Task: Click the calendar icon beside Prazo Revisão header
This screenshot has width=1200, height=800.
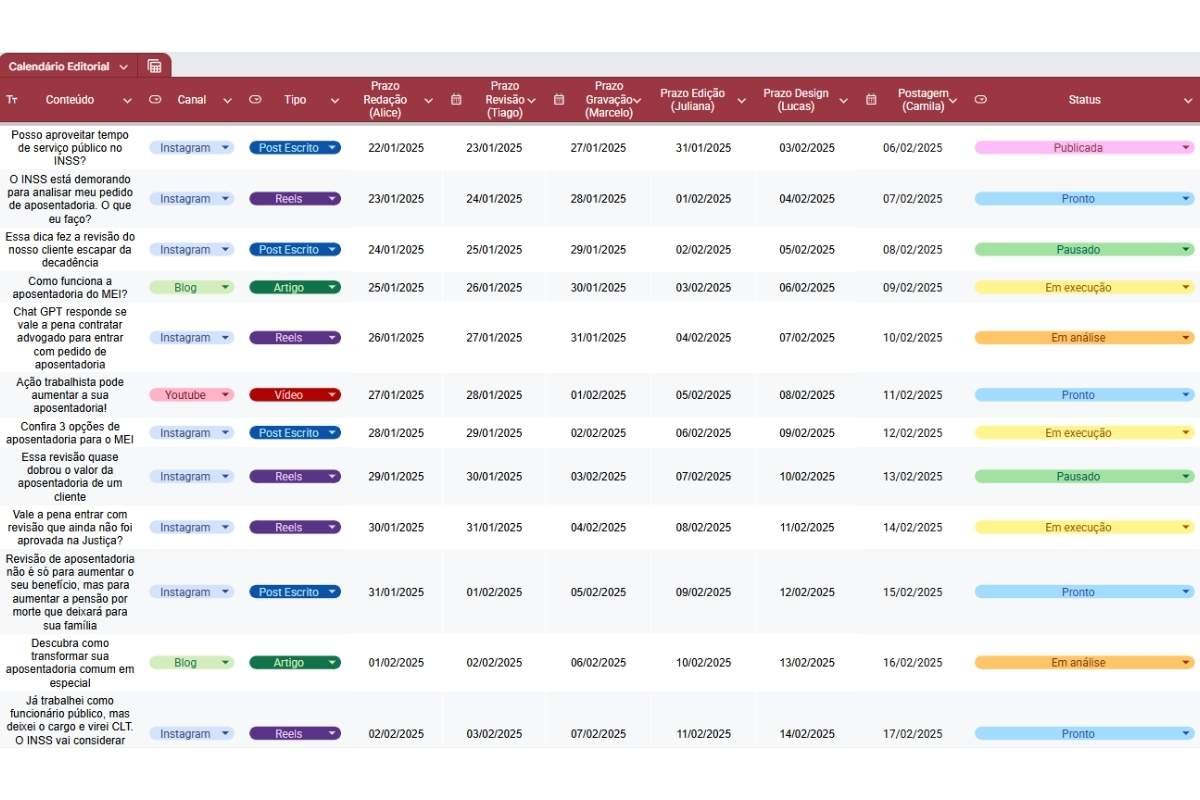Action: 456,100
